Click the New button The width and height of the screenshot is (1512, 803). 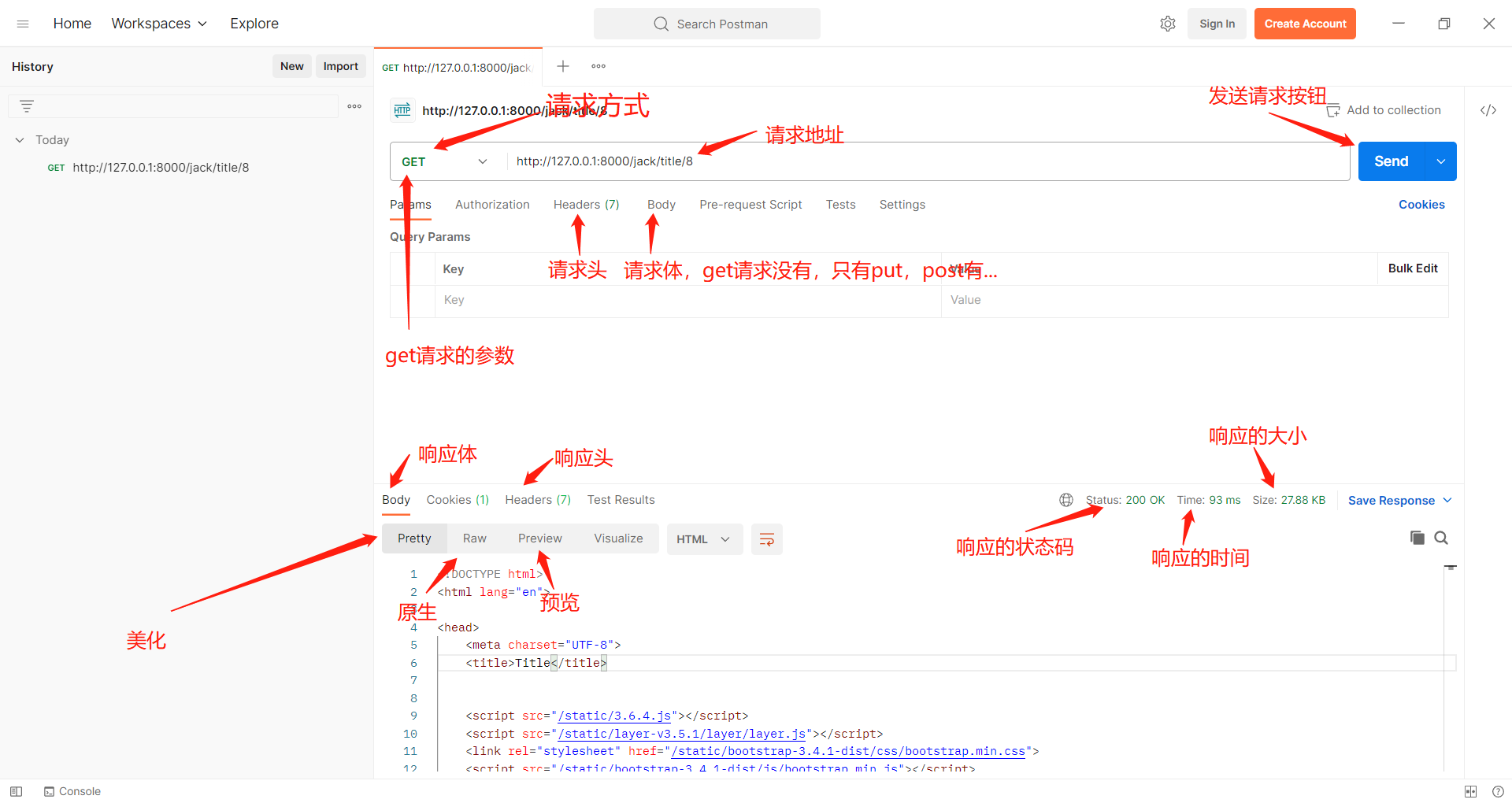[x=292, y=66]
